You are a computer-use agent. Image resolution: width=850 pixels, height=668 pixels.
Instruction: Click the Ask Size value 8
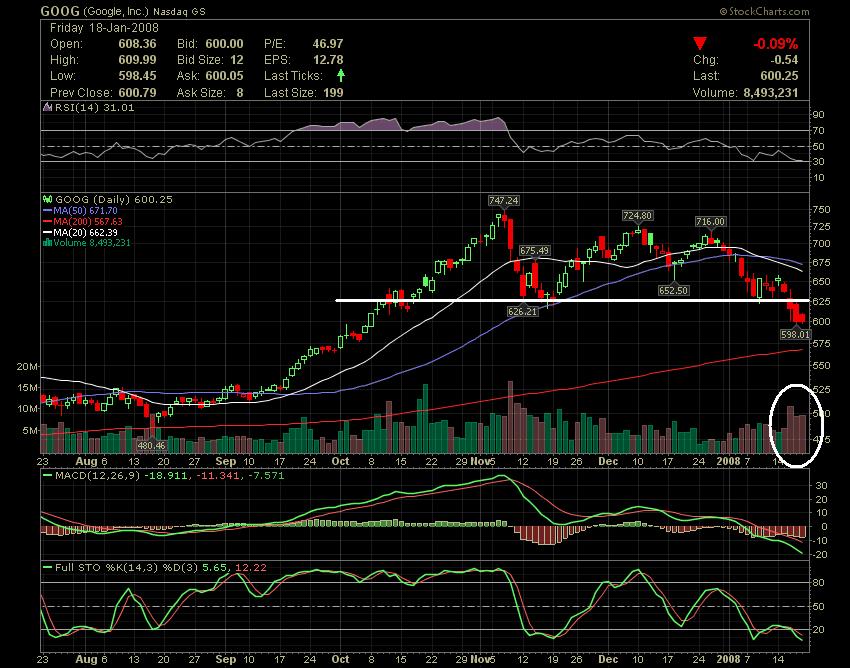coord(240,93)
